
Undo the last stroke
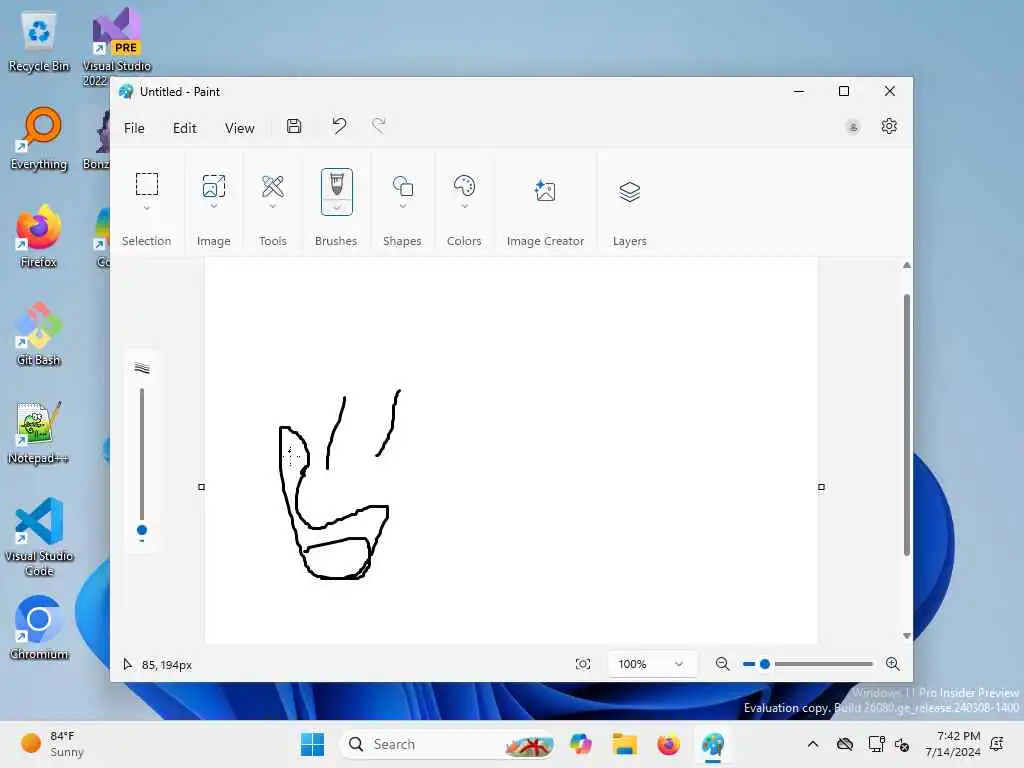338,125
